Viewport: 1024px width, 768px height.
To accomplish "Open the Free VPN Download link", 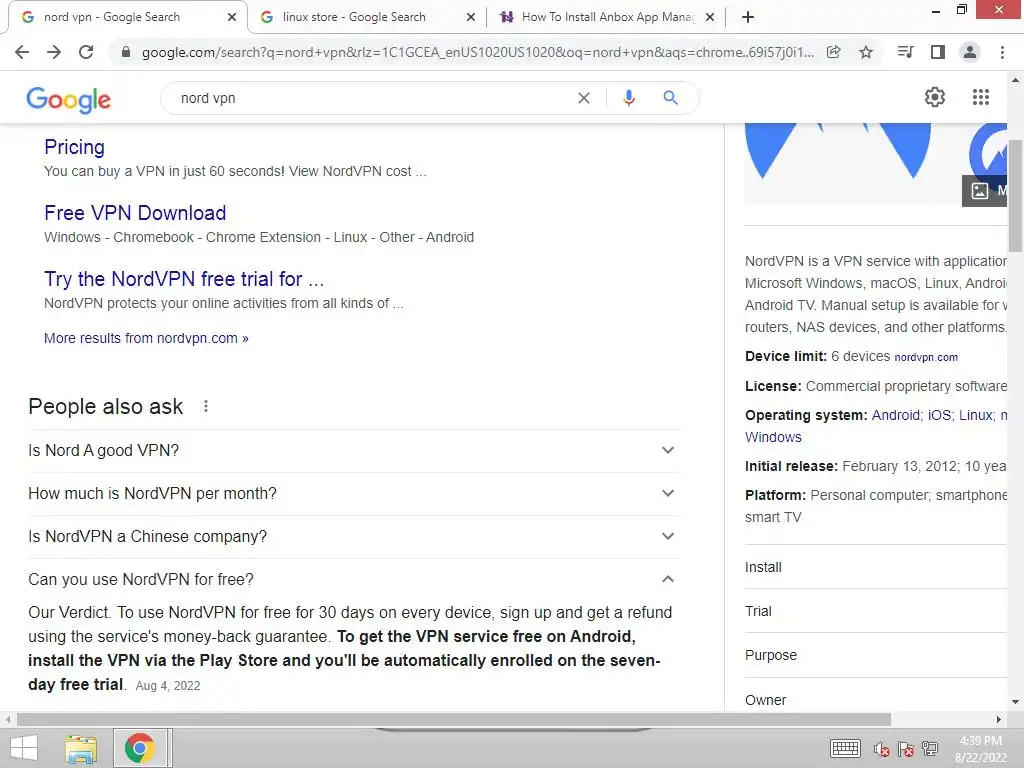I will (135, 213).
